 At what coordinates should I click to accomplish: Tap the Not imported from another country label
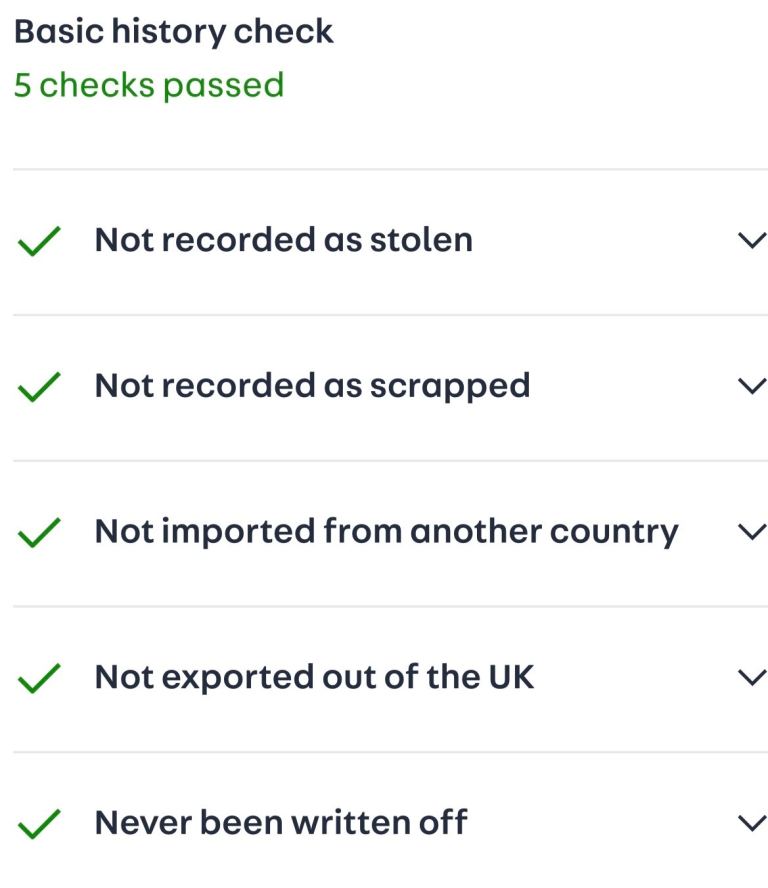(386, 531)
